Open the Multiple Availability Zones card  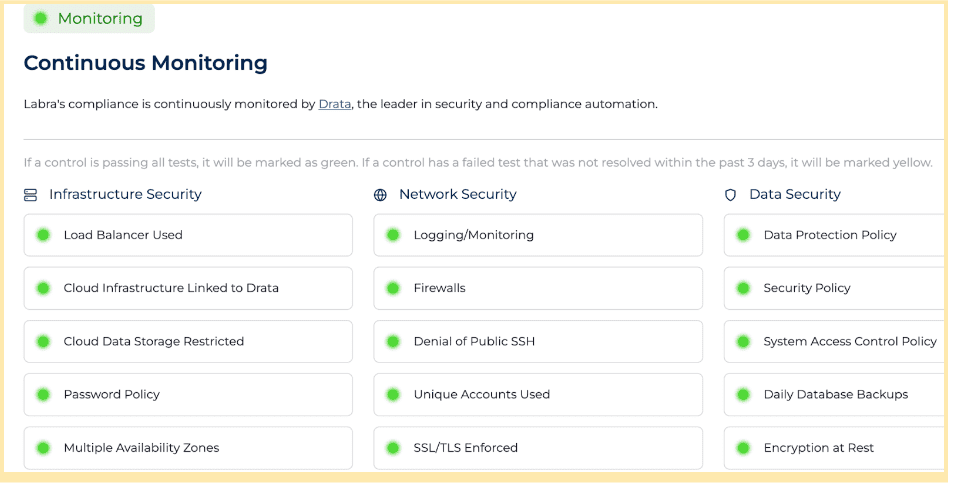(188, 448)
